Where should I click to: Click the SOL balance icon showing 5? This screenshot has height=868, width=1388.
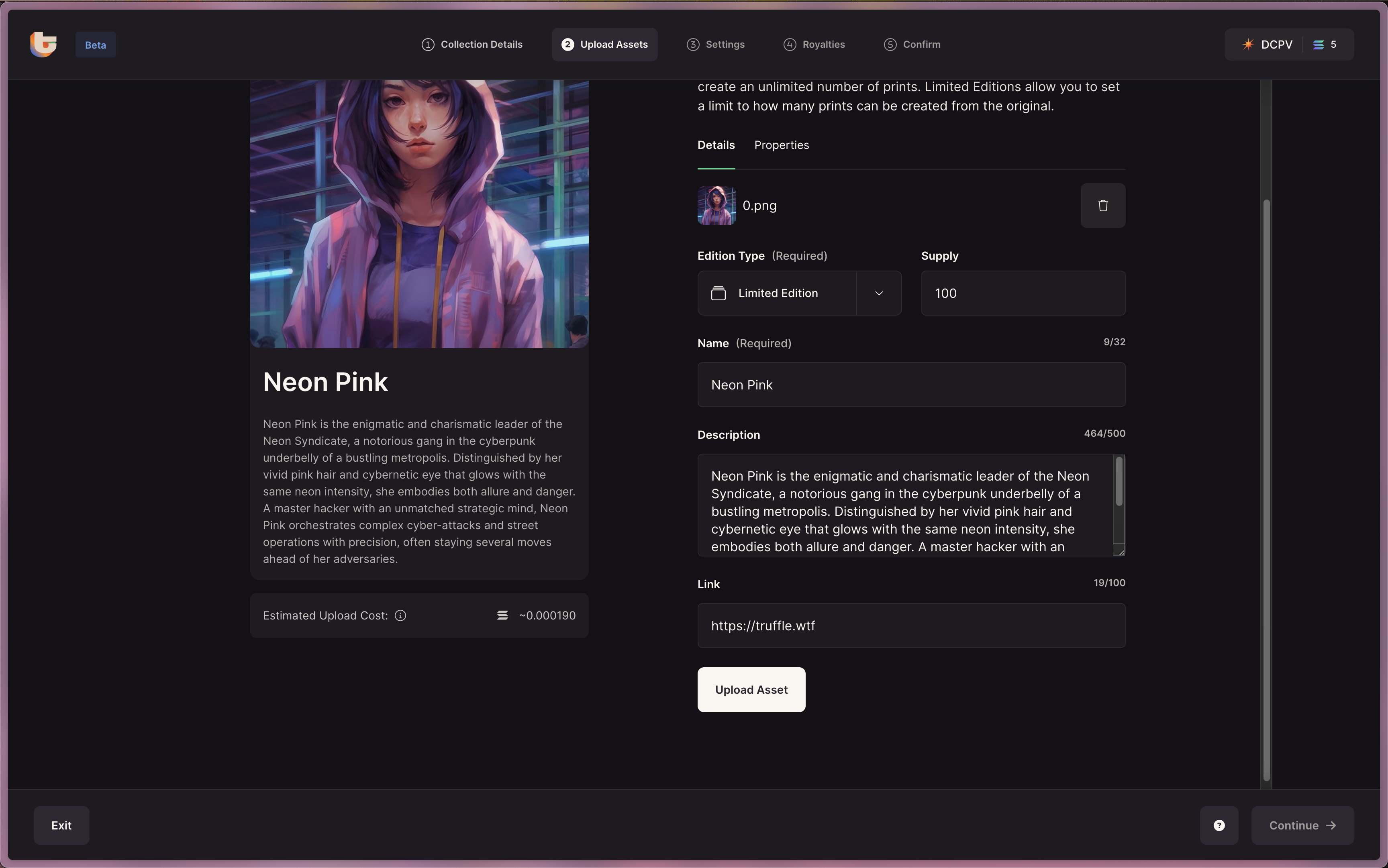1319,45
